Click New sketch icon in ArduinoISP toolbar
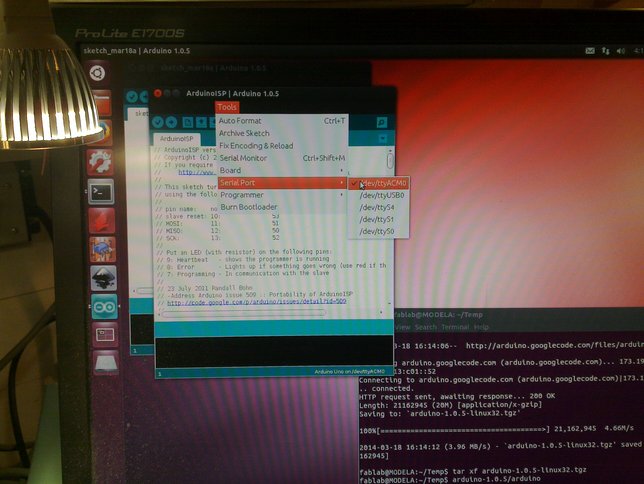This screenshot has width=644, height=484. [188, 122]
